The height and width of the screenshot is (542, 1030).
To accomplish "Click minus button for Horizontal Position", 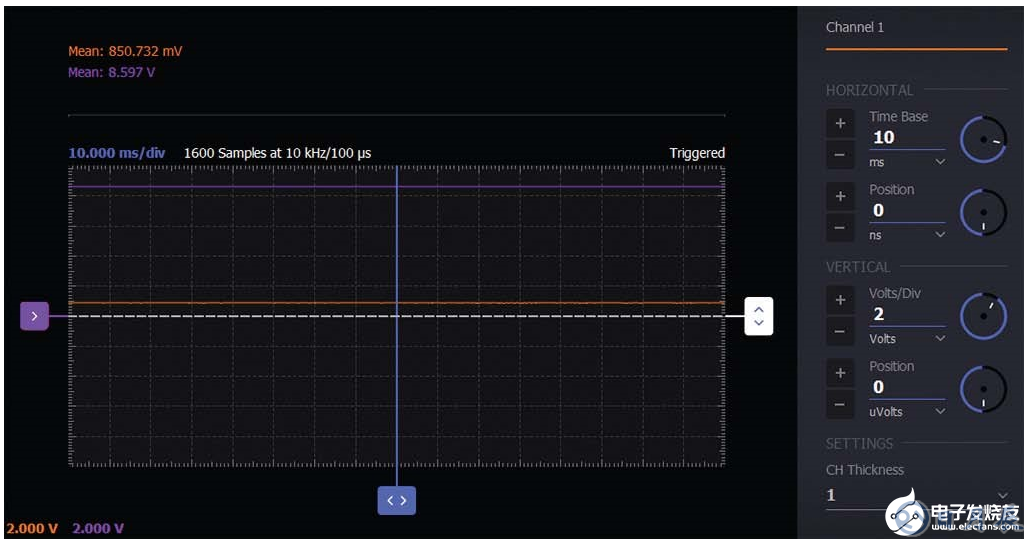I will 840,228.
